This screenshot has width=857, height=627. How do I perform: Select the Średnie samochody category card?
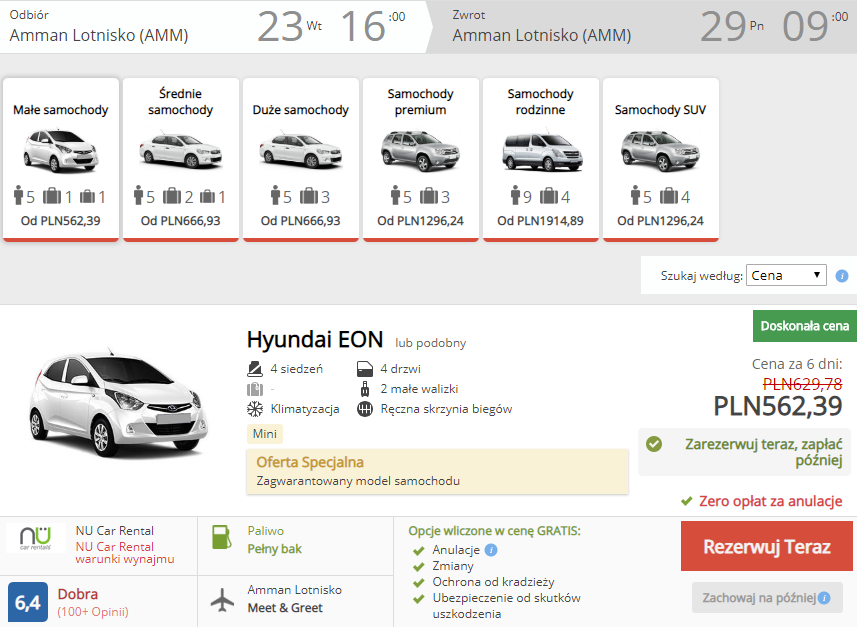click(180, 159)
